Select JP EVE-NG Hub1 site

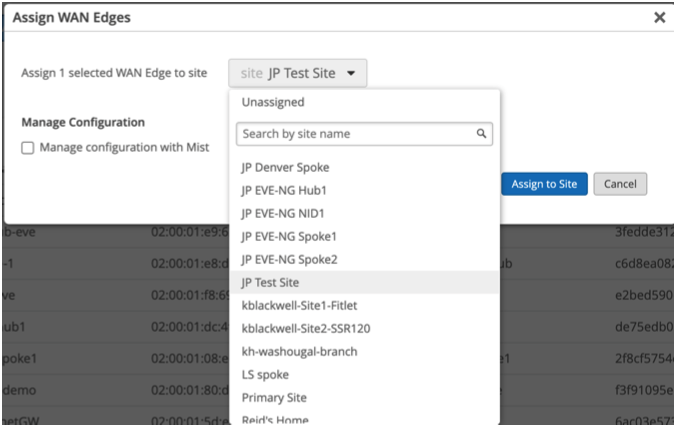point(286,190)
